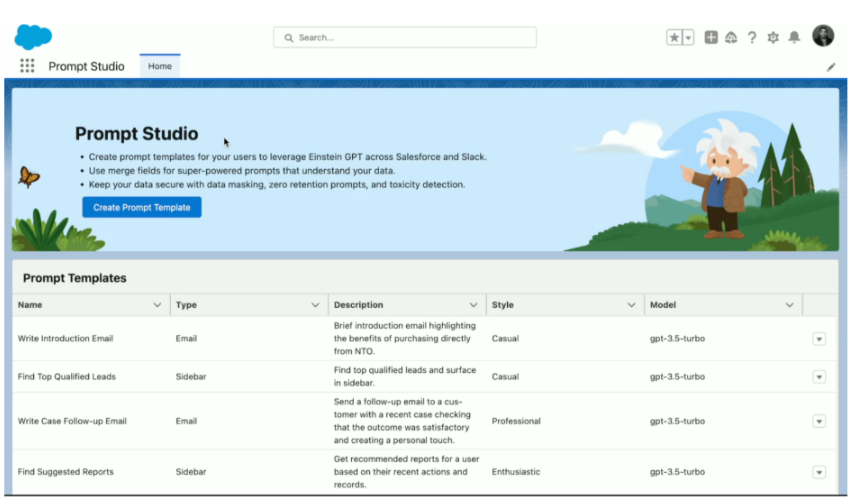The height and width of the screenshot is (499, 853).
Task: Click Casual style in Write Introduction Email row
Action: (505, 338)
